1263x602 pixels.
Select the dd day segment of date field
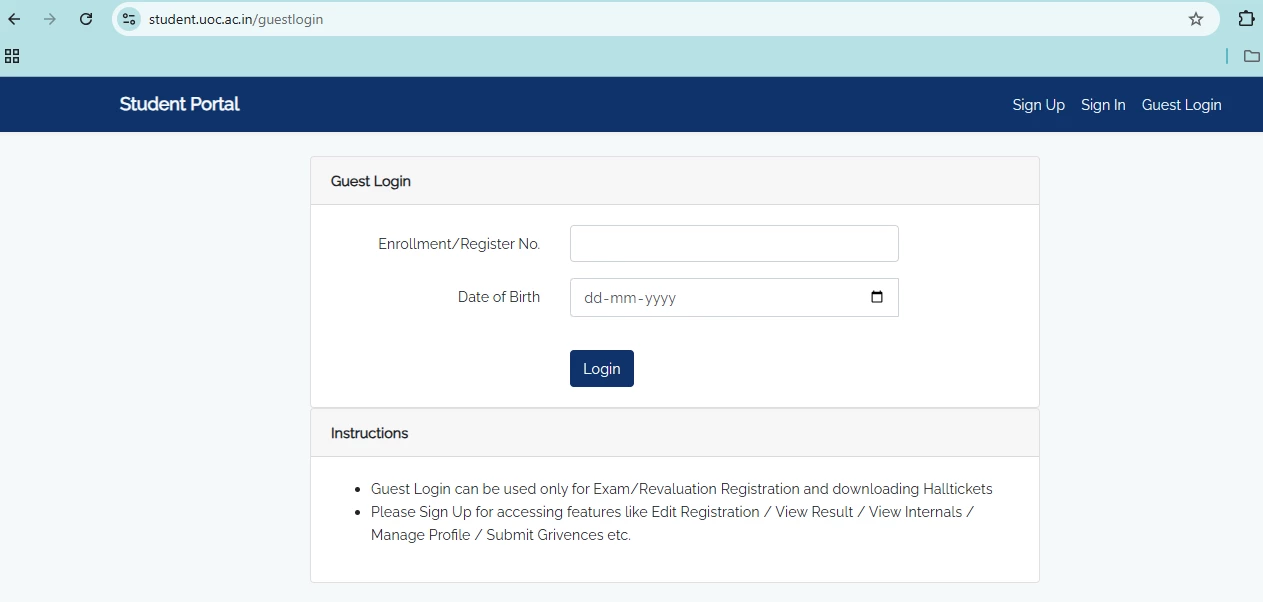593,298
